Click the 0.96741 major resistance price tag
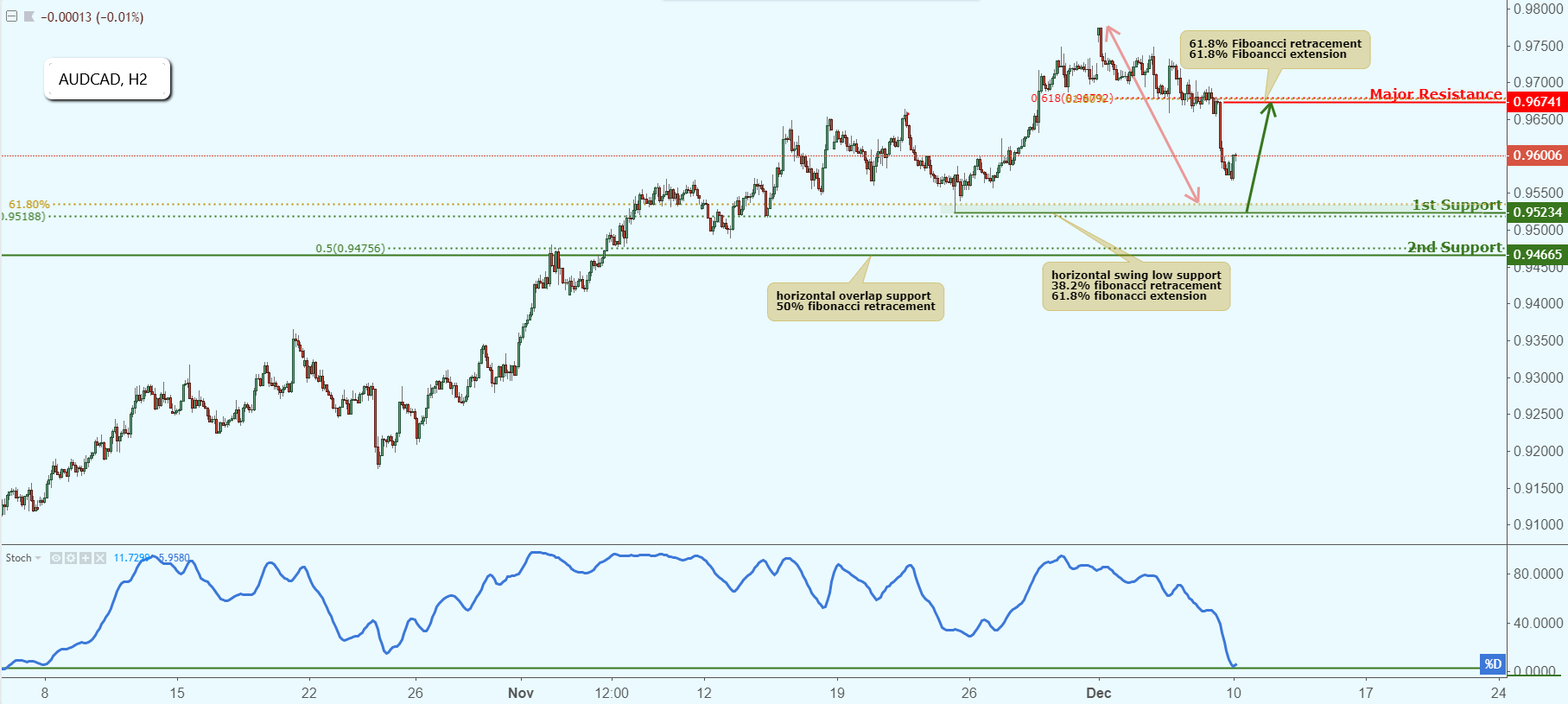Screen dimensions: 1568x704 tap(1537, 102)
